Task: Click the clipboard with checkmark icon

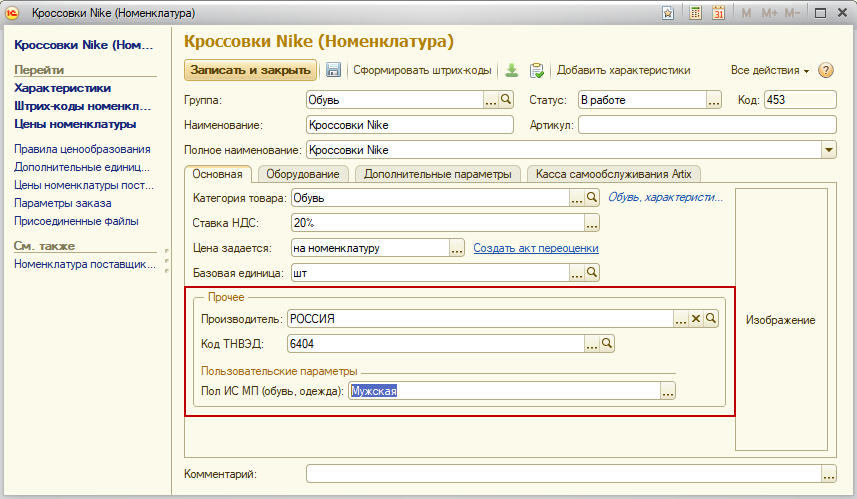Action: [537, 70]
